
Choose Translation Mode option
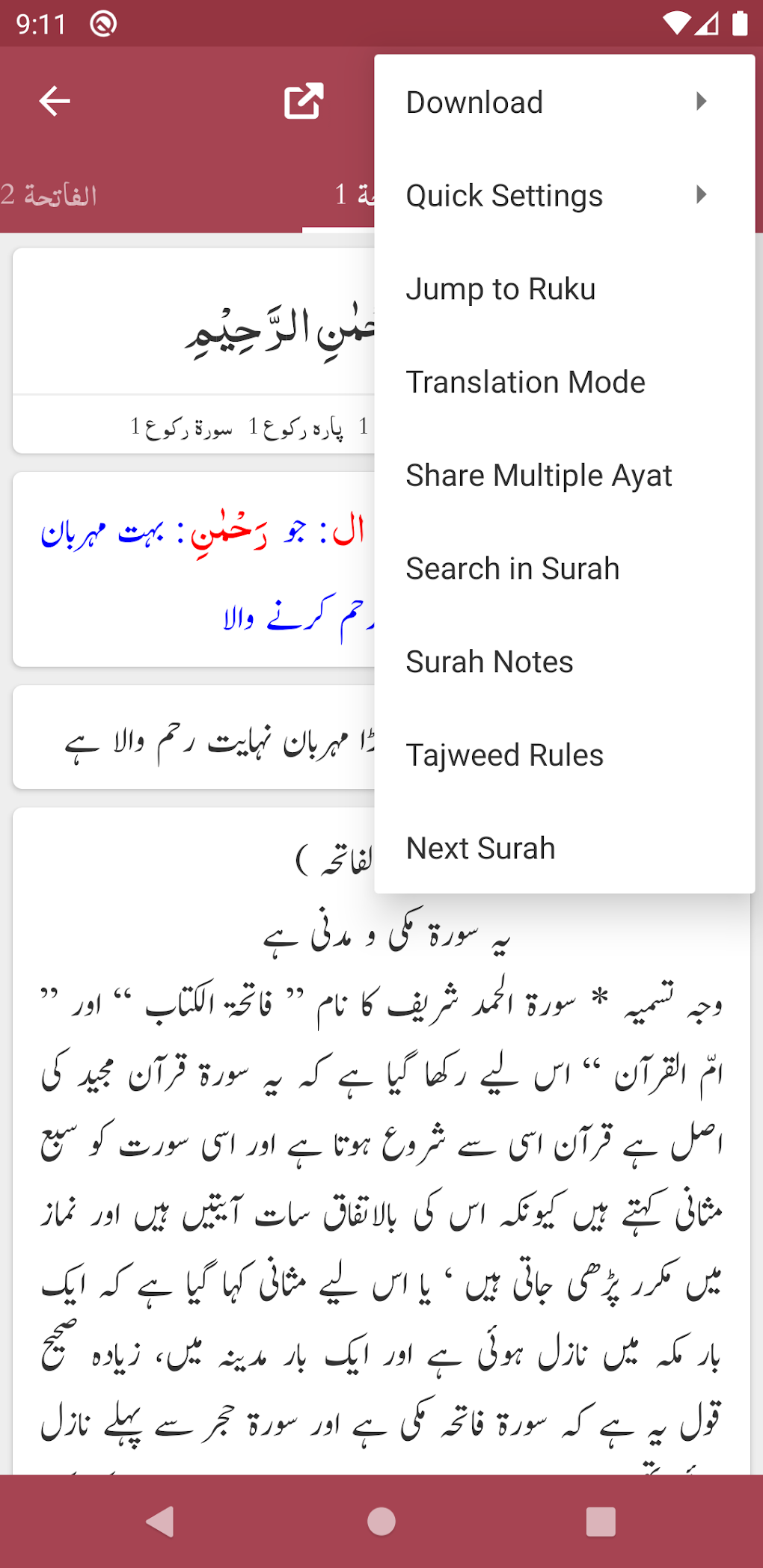coord(525,382)
